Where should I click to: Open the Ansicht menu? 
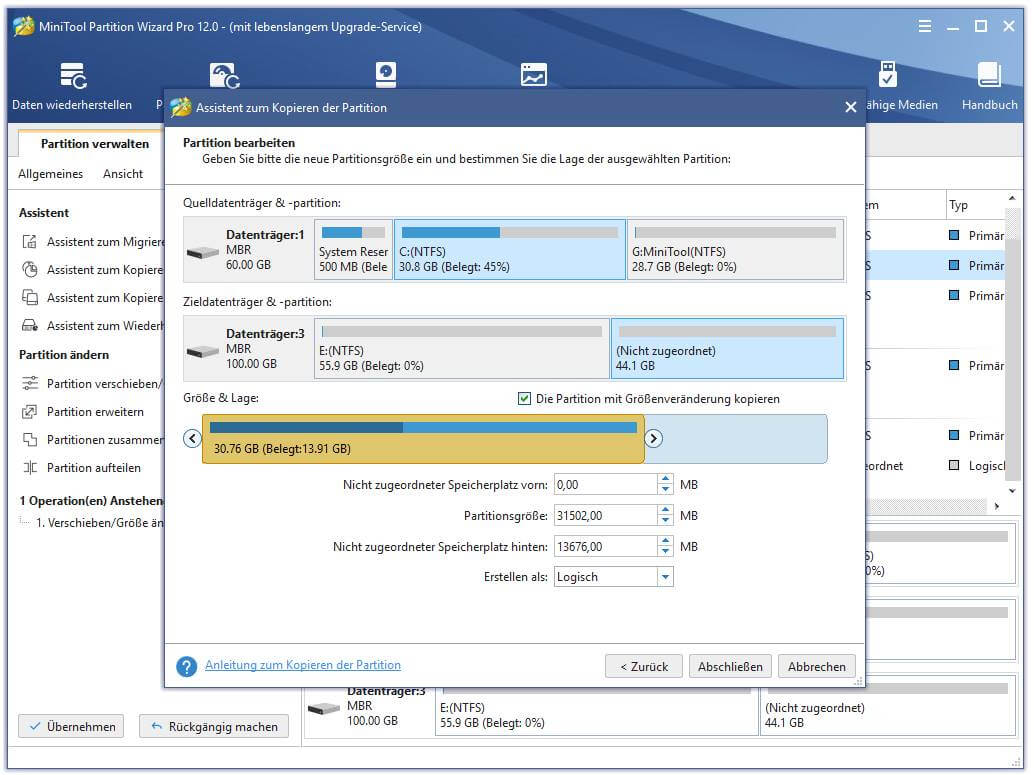click(x=123, y=174)
